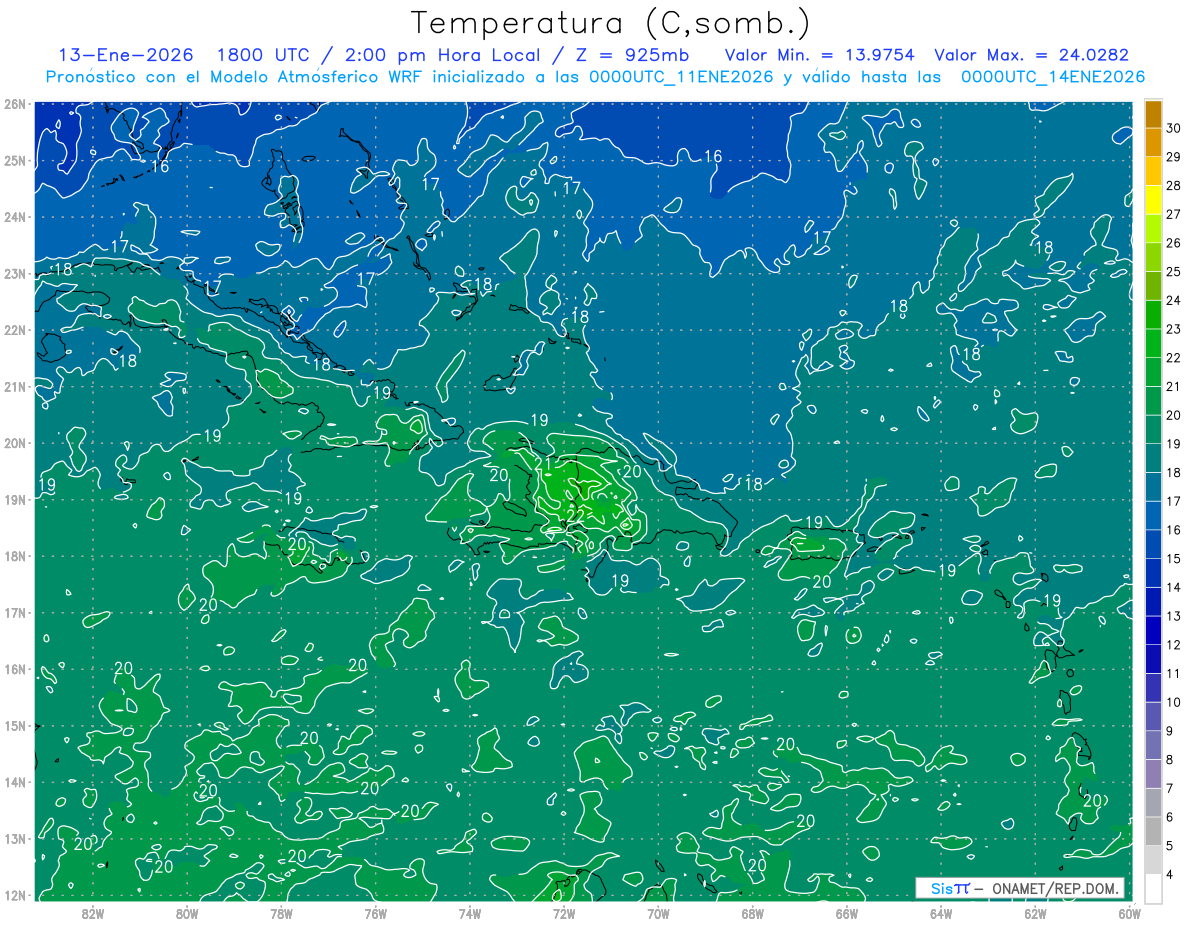
Task: Click color scale label '14'
Action: click(1173, 587)
